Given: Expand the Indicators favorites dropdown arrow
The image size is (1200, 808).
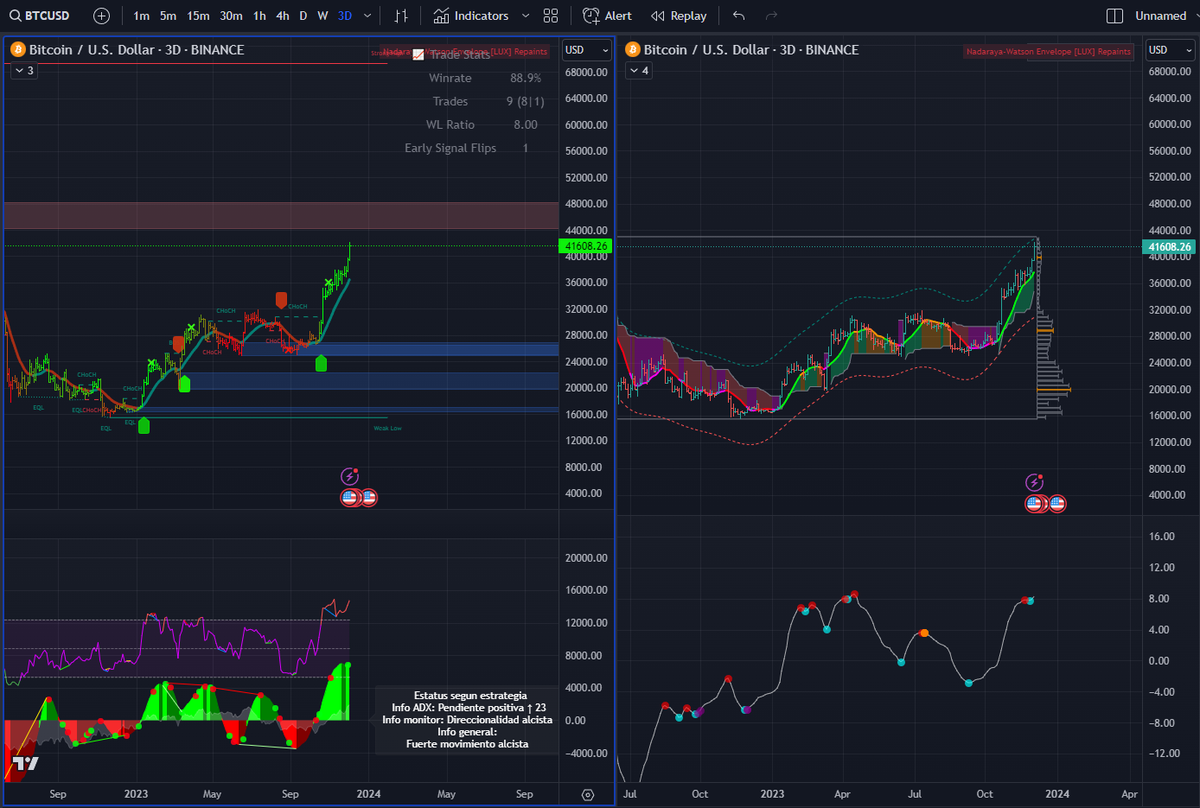Looking at the screenshot, I should coord(526,16).
